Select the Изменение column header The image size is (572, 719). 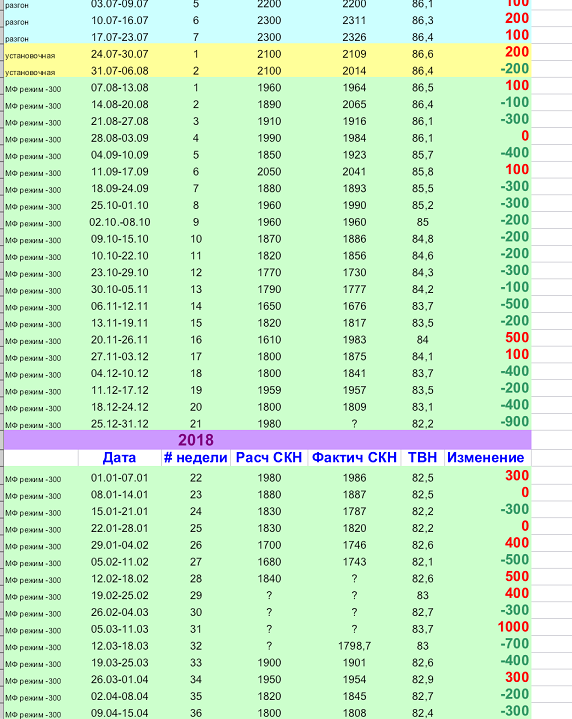[485, 458]
